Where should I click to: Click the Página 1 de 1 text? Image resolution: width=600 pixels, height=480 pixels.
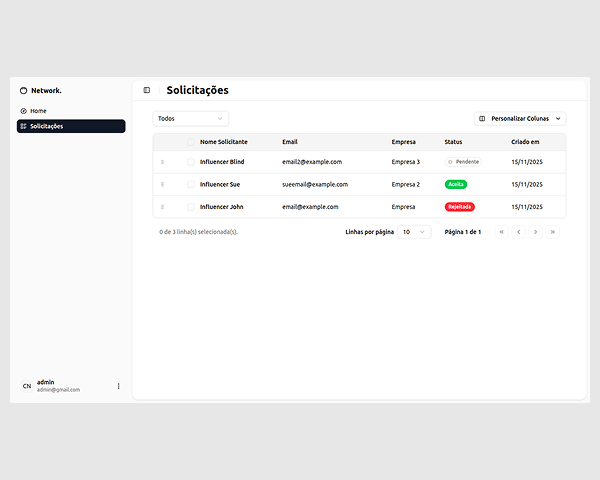pyautogui.click(x=463, y=232)
